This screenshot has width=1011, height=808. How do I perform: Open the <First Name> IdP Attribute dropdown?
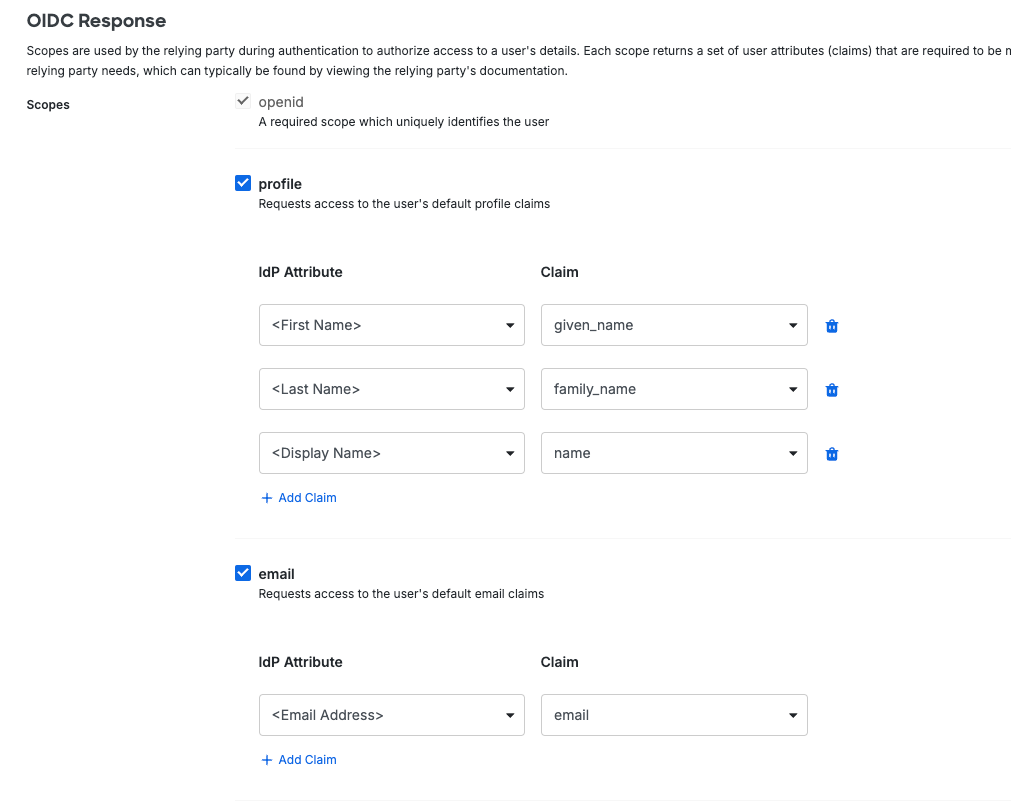coord(391,325)
